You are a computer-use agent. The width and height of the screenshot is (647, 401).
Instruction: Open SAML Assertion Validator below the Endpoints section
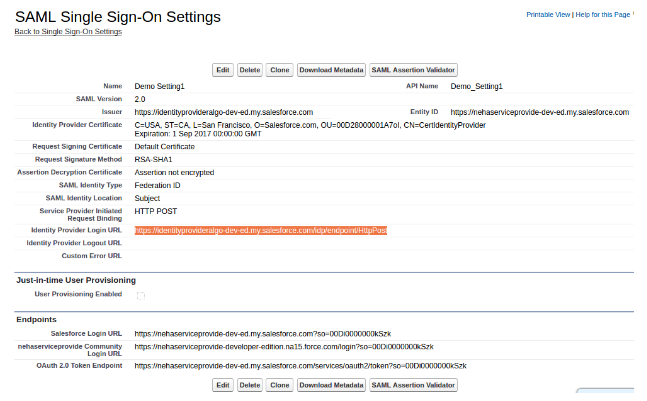point(413,385)
